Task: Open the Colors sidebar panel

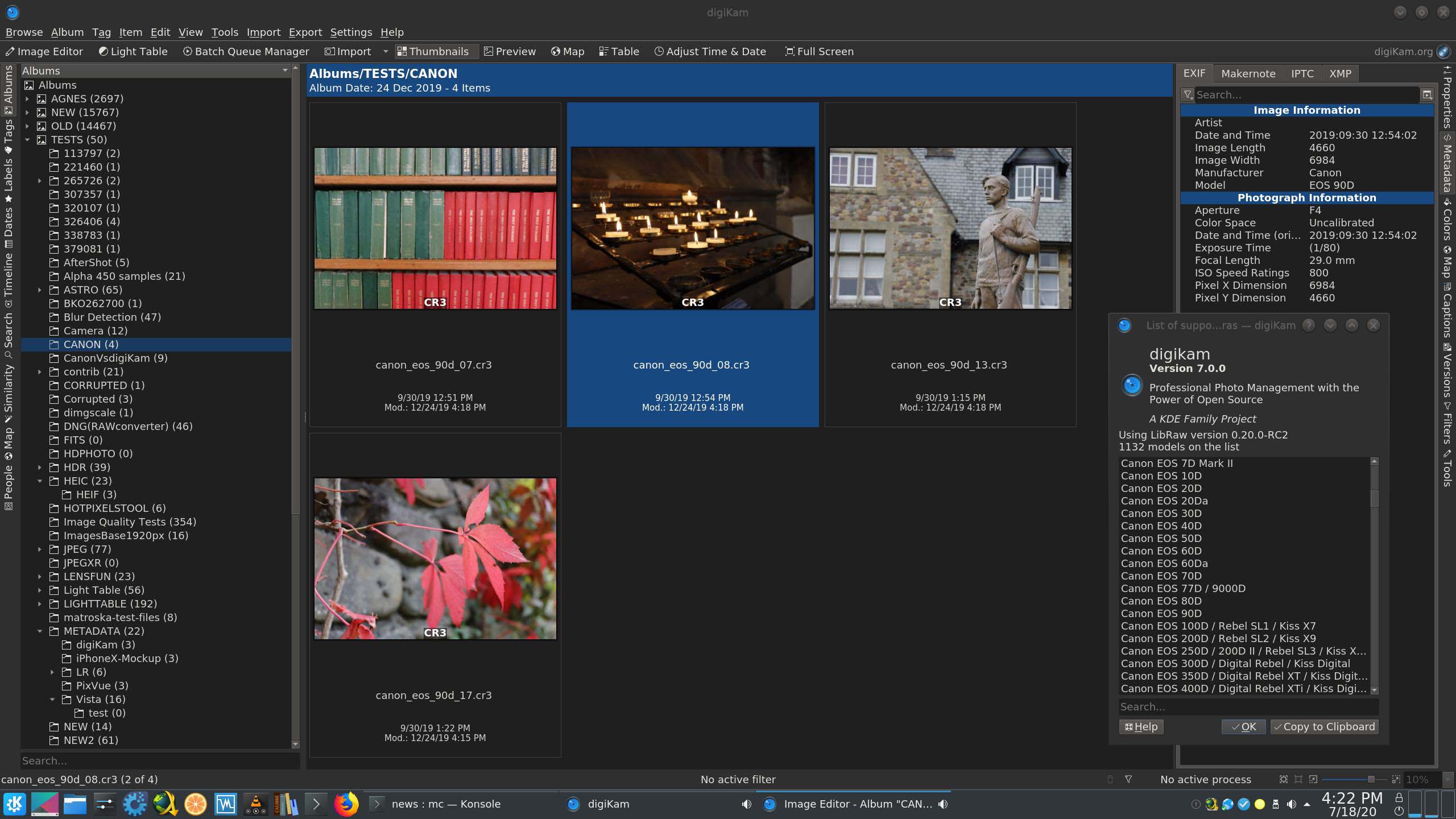Action: 1447,221
